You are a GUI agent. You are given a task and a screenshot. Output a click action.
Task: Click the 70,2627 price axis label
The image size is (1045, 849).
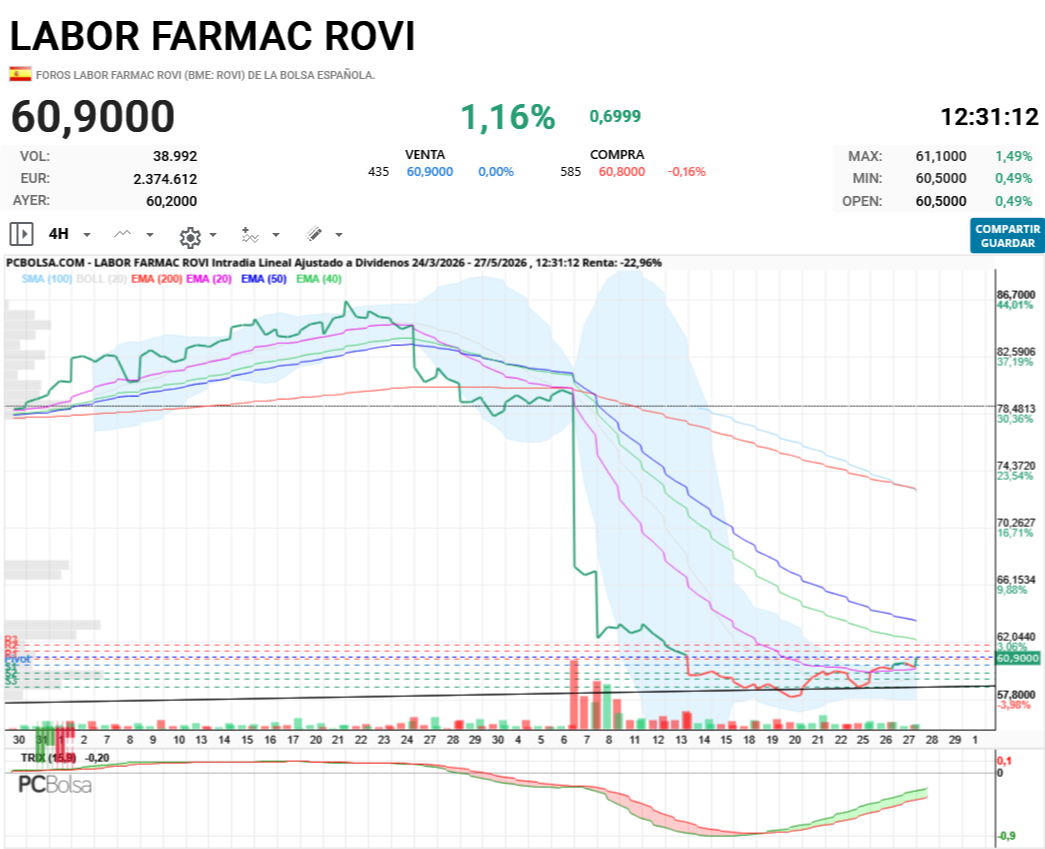click(1016, 522)
